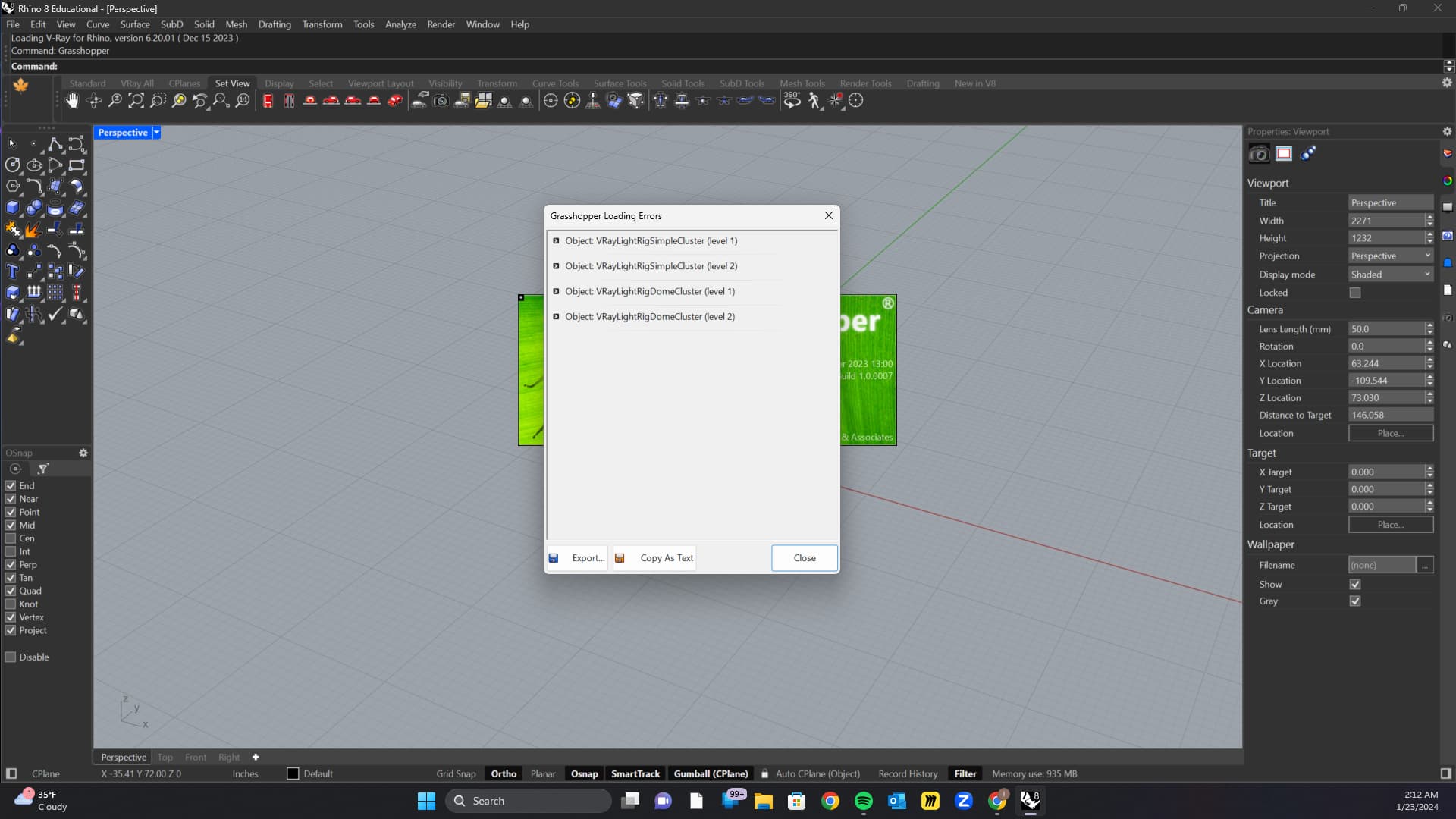Click the Rotate view tool icon
The width and height of the screenshot is (1456, 819).
[x=94, y=101]
